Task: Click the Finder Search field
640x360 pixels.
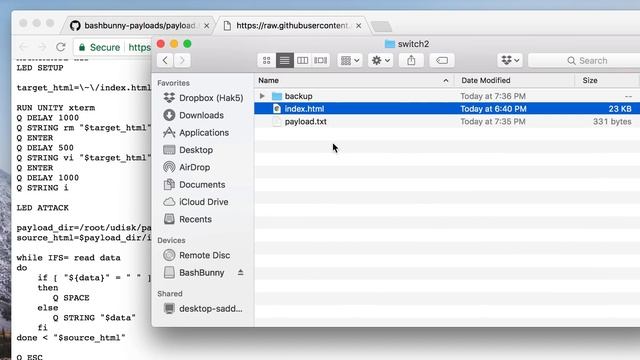Action: pyautogui.click(x=584, y=60)
